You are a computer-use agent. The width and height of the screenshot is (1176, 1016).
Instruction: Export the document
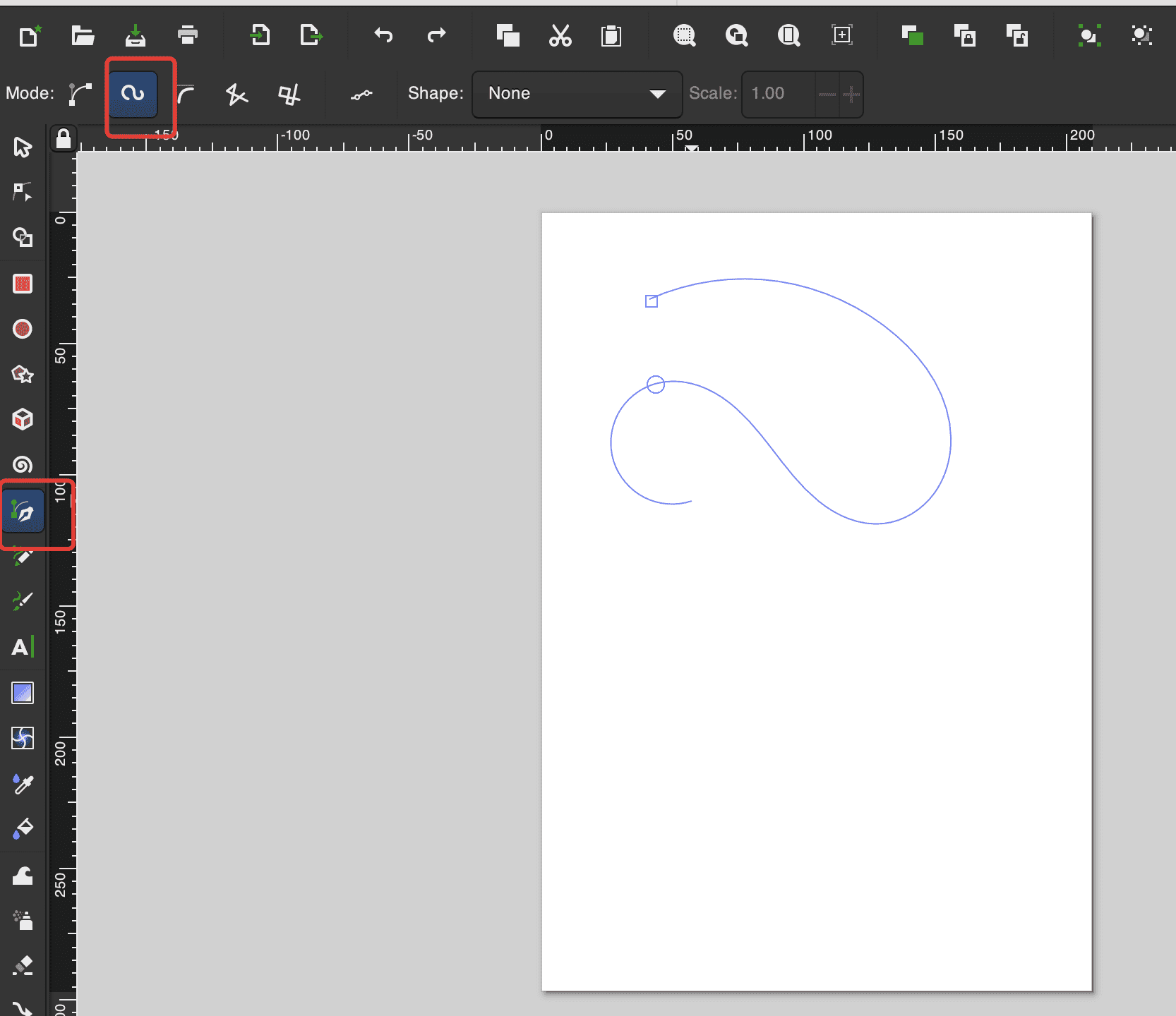coord(311,35)
